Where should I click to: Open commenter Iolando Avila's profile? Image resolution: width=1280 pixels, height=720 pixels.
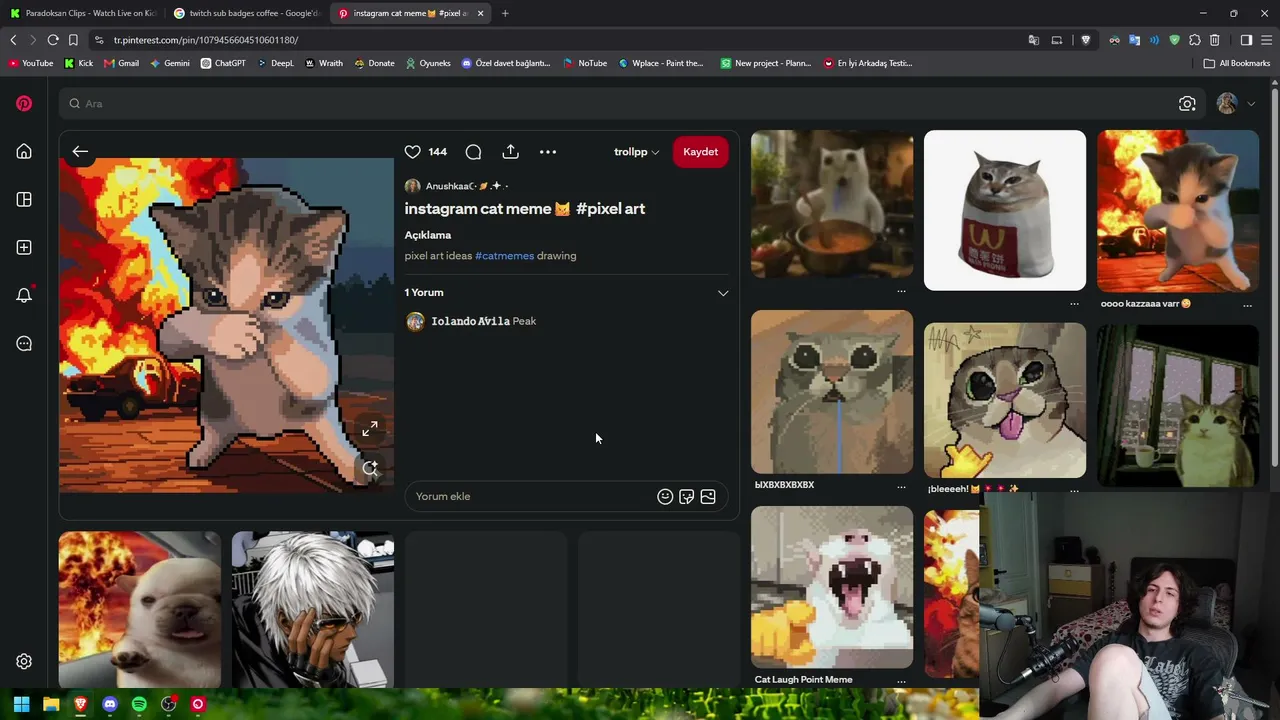[x=470, y=321]
